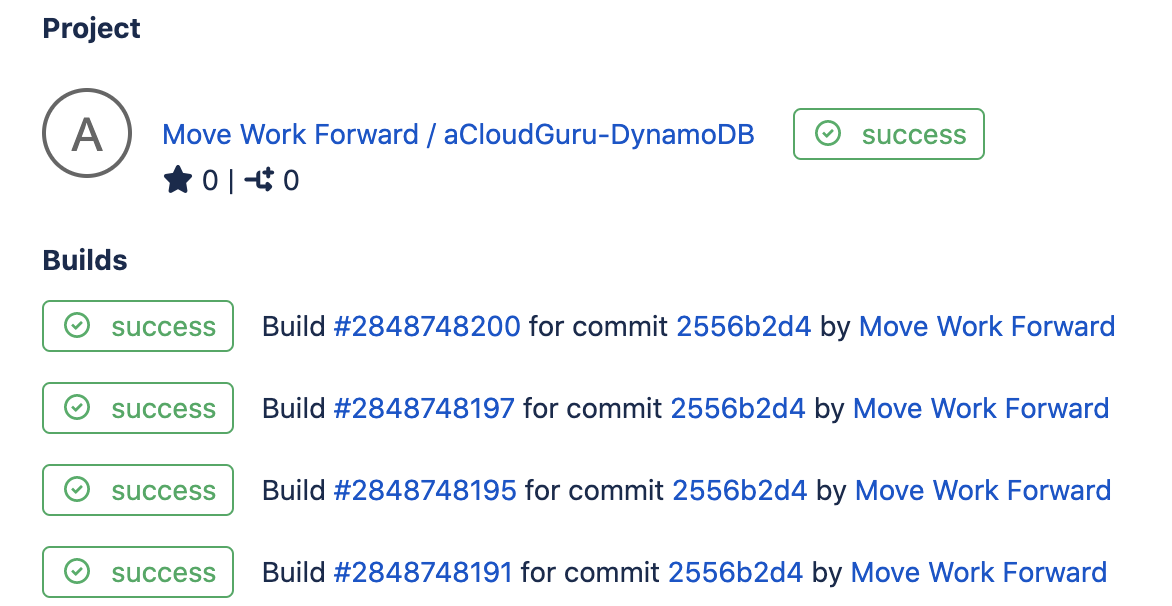
Task: Click the success status badge beside the project name
Action: [888, 133]
